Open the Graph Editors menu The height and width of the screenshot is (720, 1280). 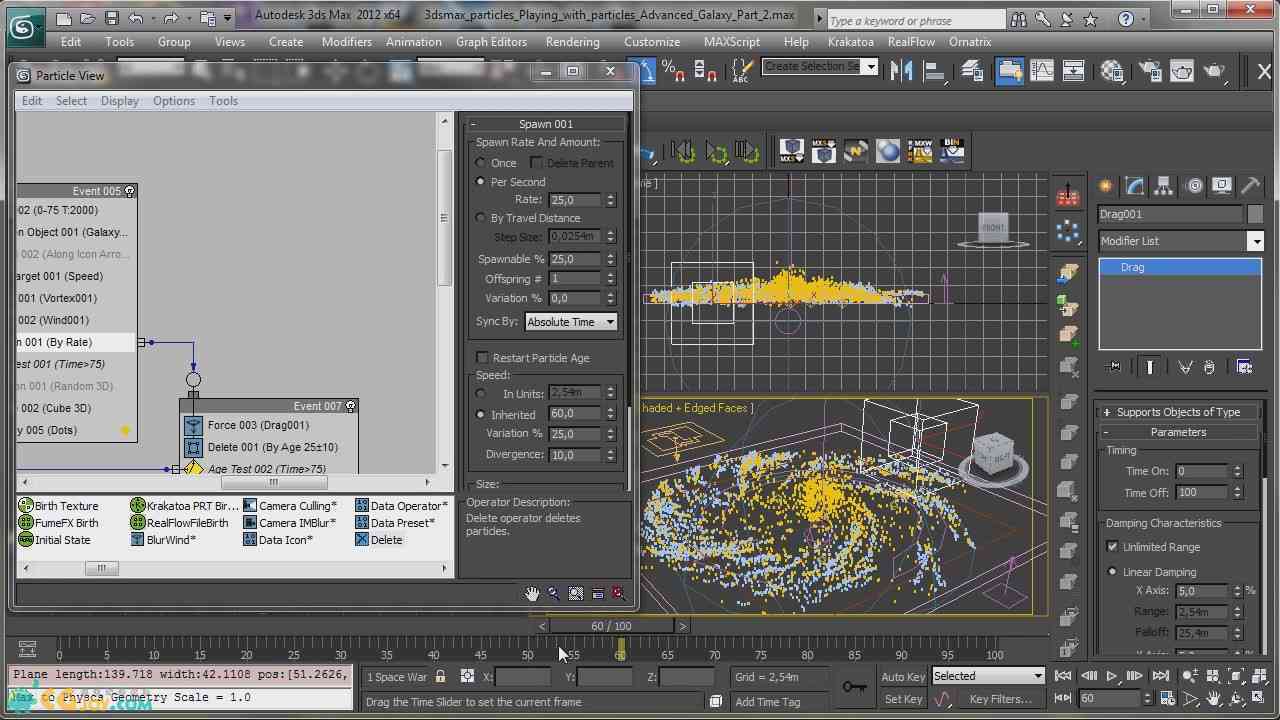[491, 42]
